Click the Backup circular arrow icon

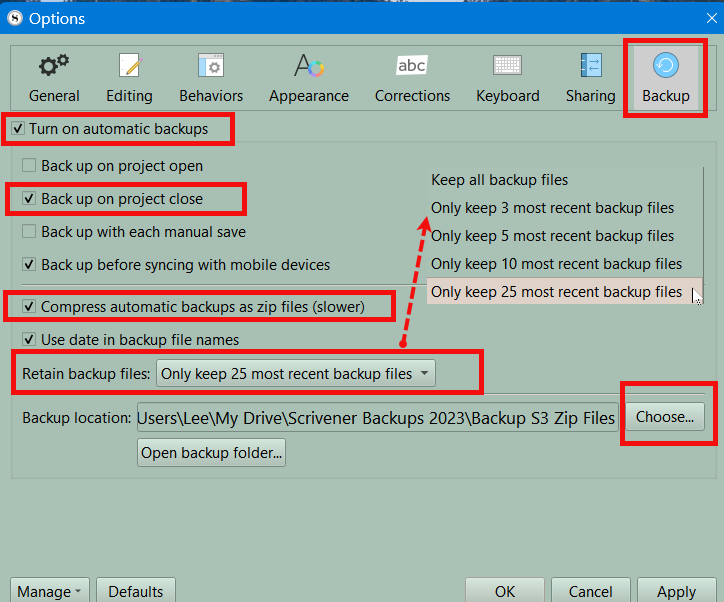point(665,66)
